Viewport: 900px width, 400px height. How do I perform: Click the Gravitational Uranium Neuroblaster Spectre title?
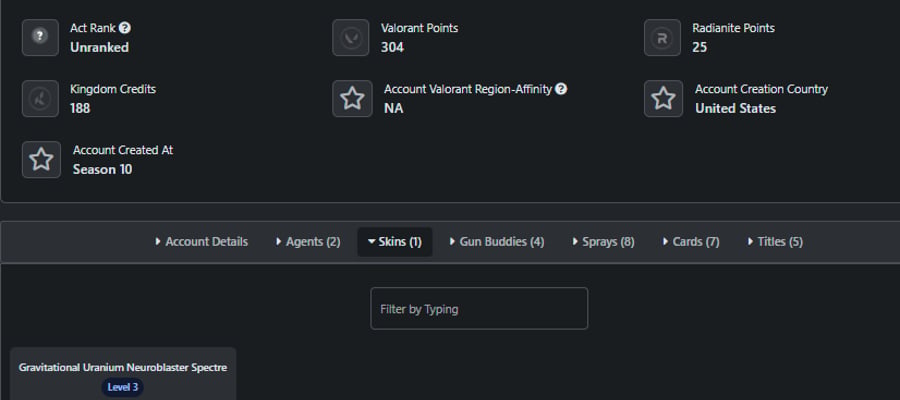123,367
